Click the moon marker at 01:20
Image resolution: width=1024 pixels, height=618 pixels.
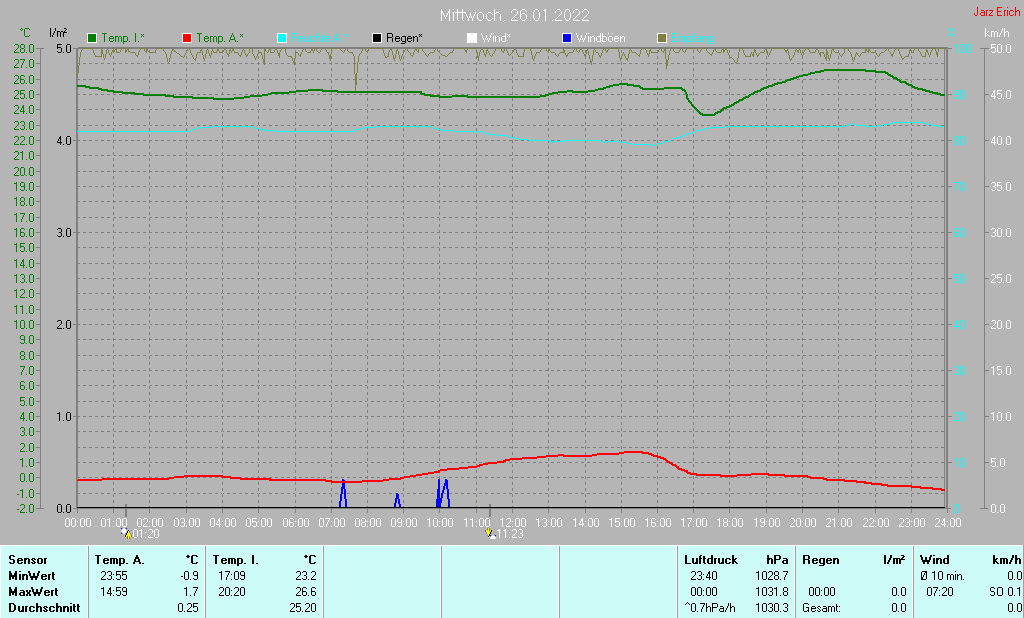(x=125, y=533)
